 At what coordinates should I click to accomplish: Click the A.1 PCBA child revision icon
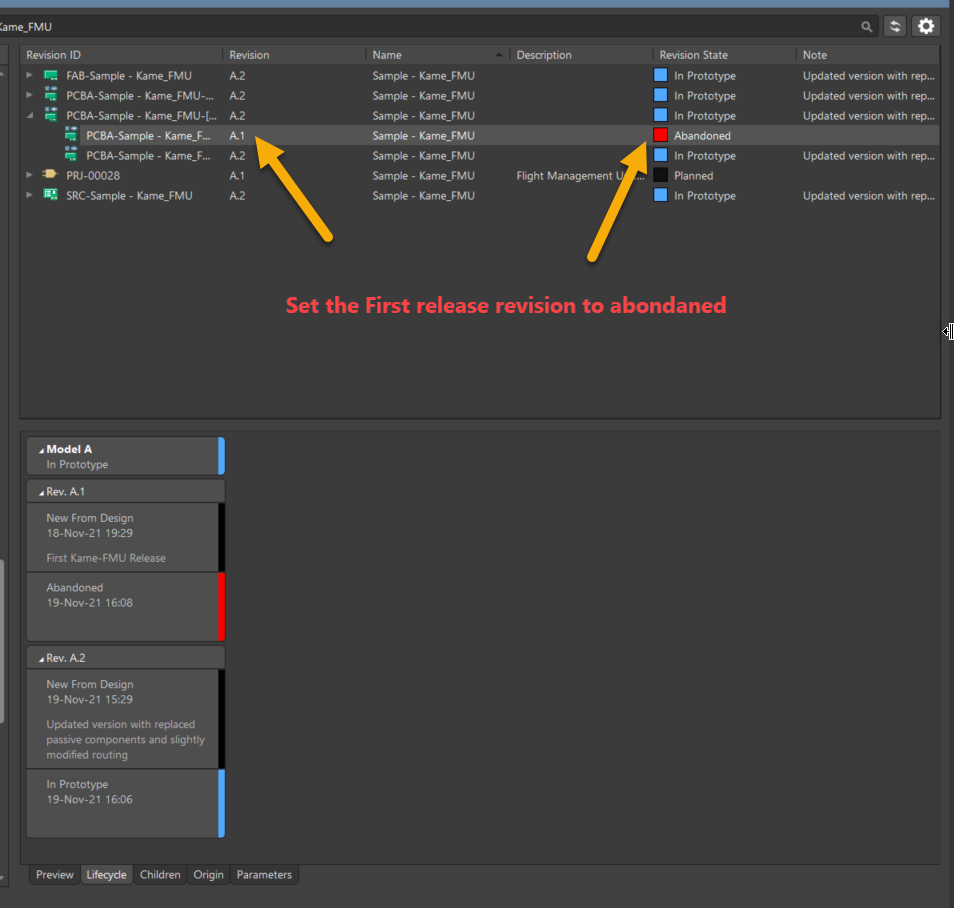[71, 134]
